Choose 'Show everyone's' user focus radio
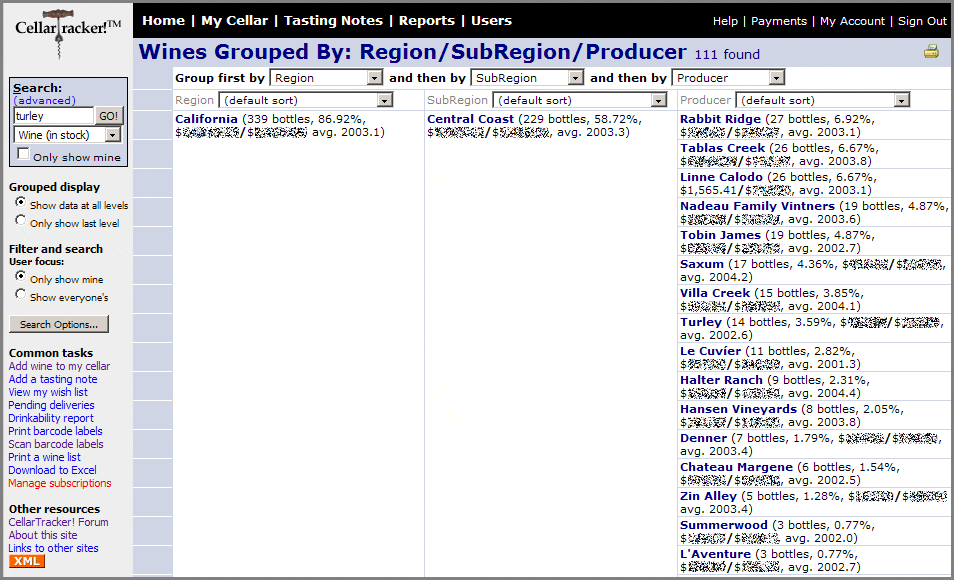The image size is (954, 580). 21,294
